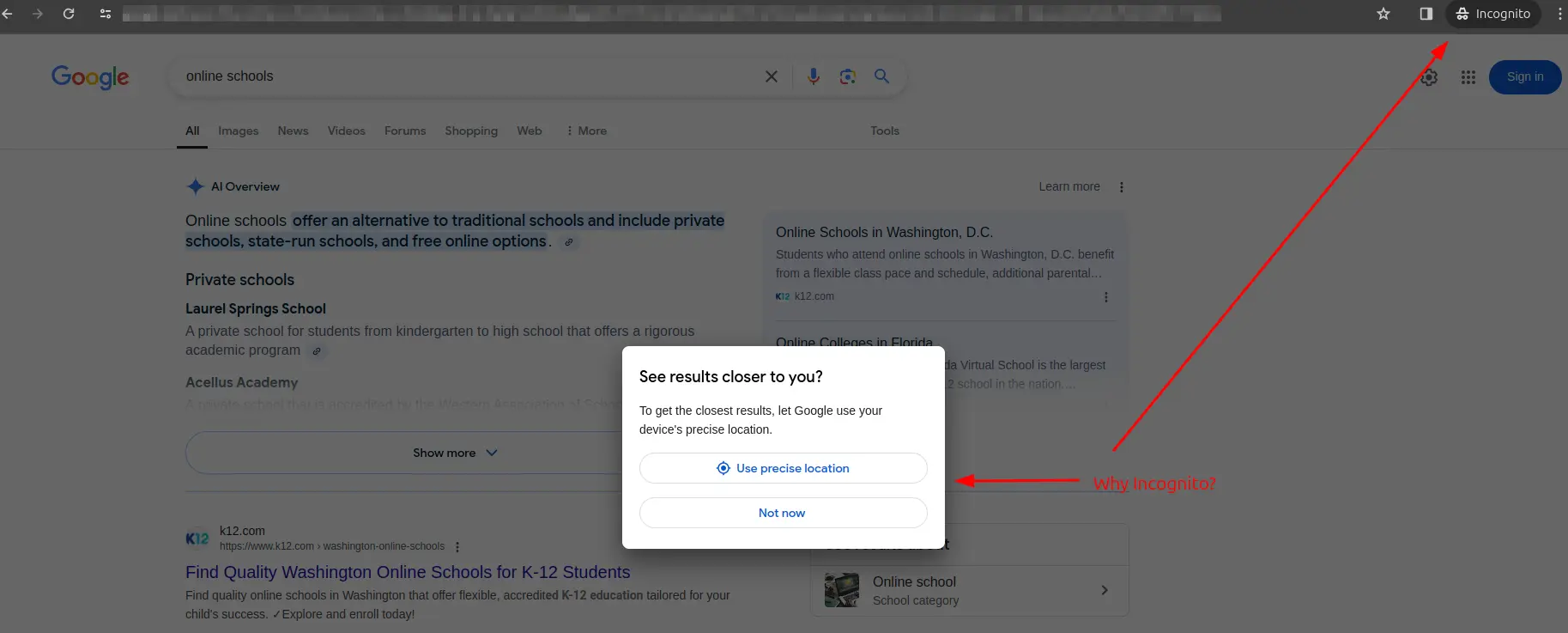
Task: Switch to the News tab
Action: (x=293, y=131)
